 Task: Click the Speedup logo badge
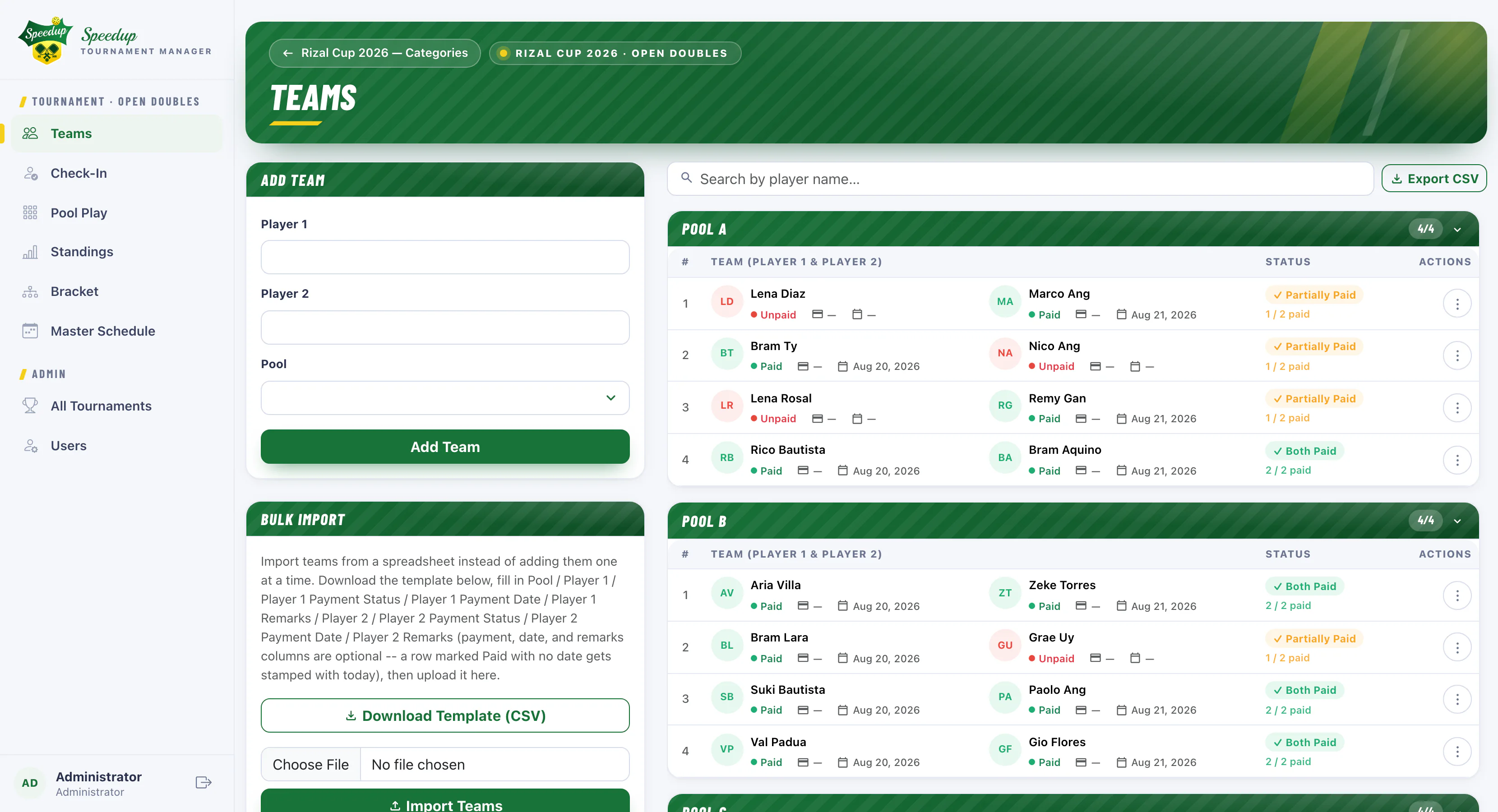pos(46,40)
